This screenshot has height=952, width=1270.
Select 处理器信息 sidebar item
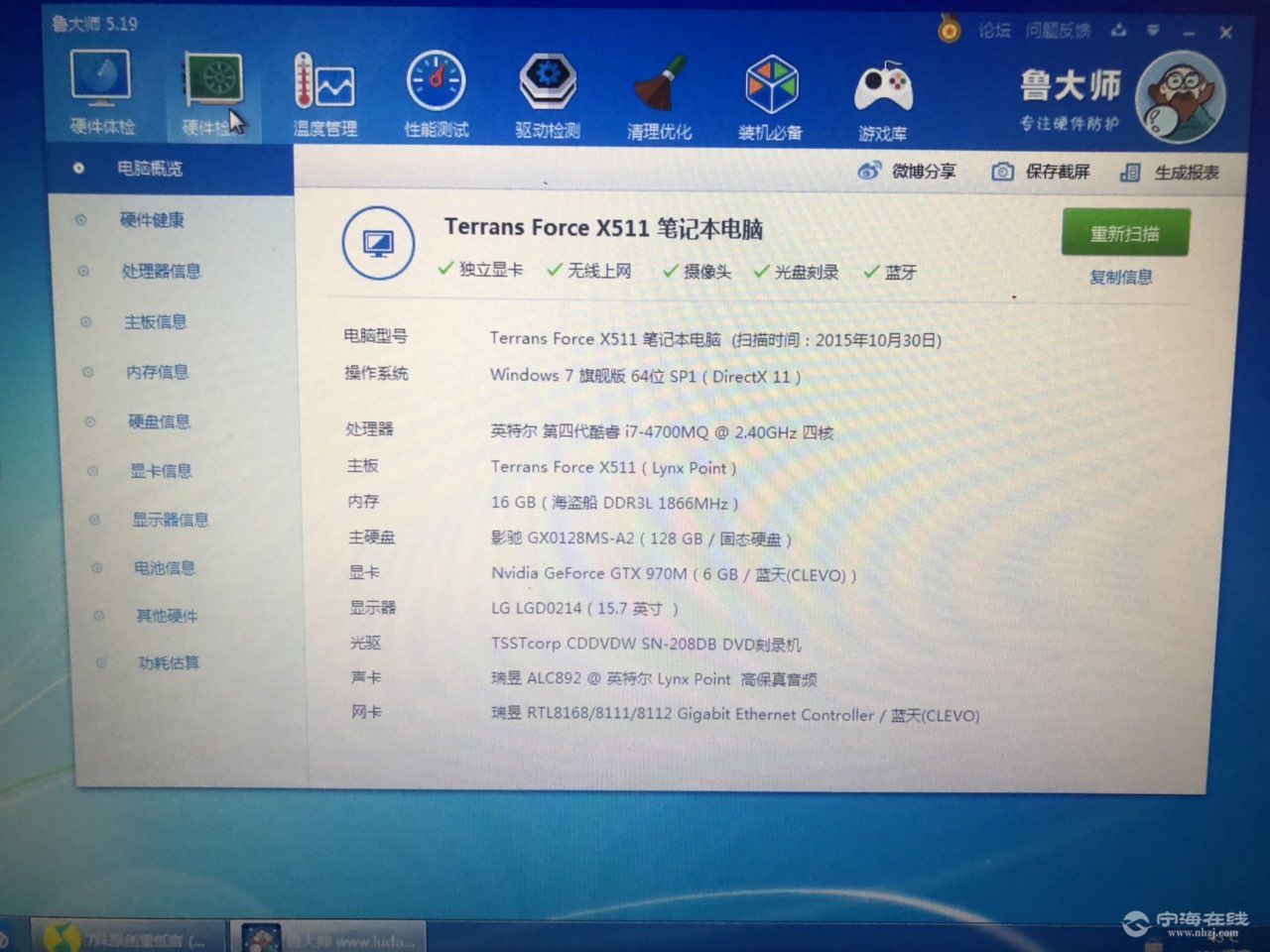click(161, 271)
